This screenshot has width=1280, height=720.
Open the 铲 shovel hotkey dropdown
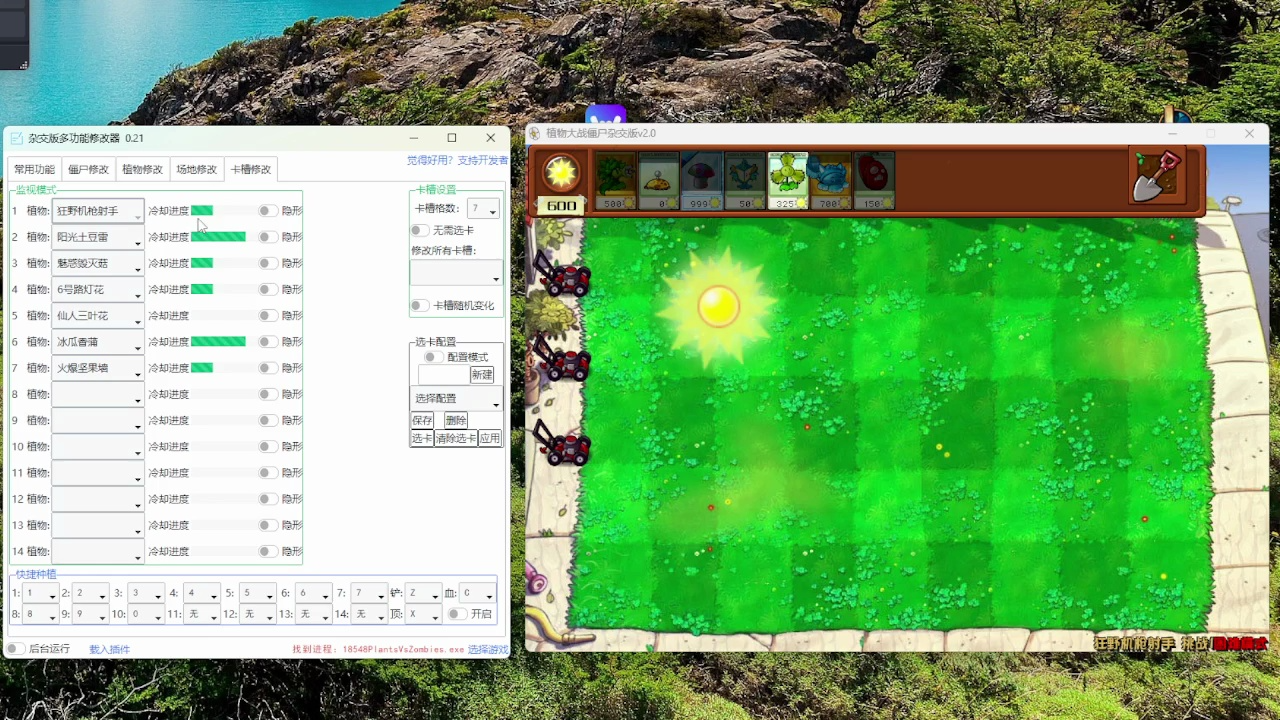coord(422,593)
